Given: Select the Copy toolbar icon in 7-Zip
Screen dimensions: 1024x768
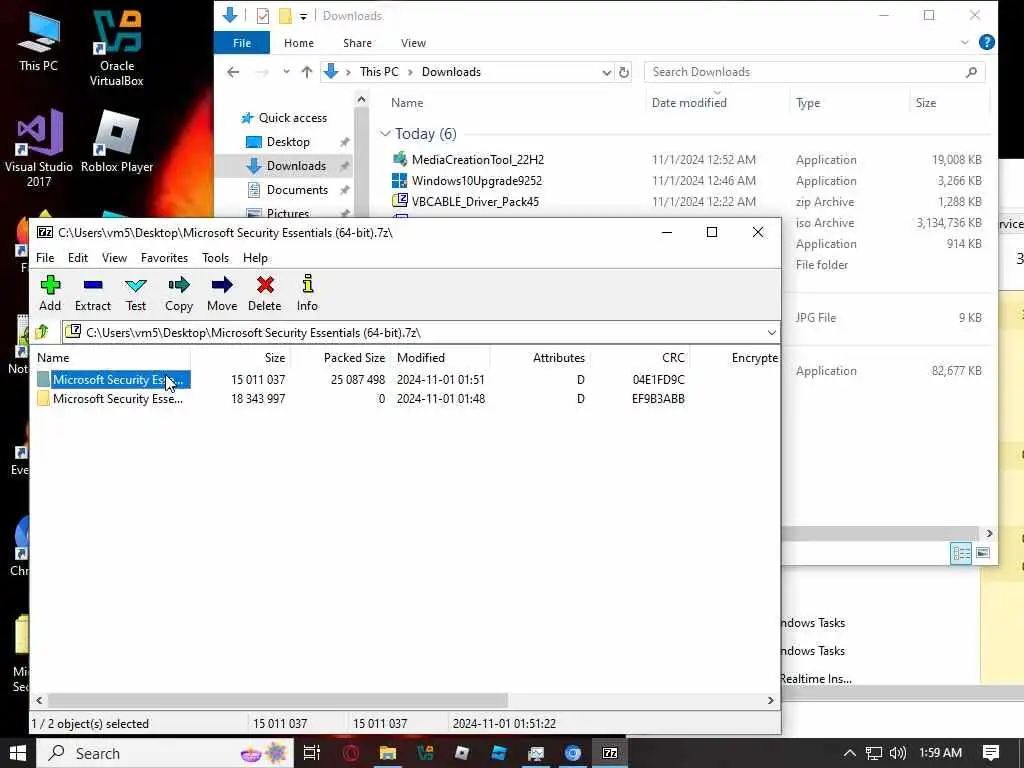Looking at the screenshot, I should pos(179,293).
